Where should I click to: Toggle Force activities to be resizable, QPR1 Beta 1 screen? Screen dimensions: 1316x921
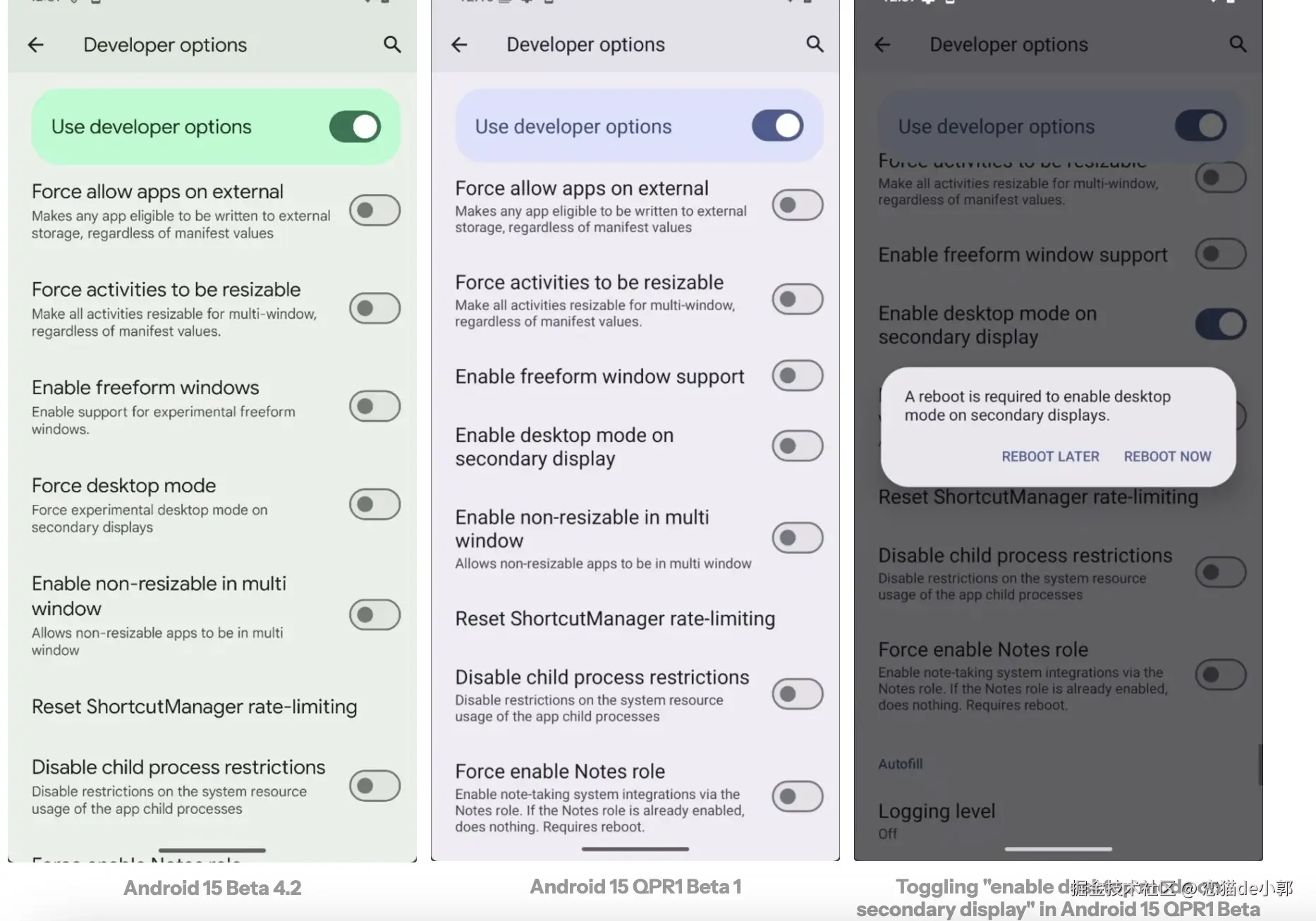(798, 299)
